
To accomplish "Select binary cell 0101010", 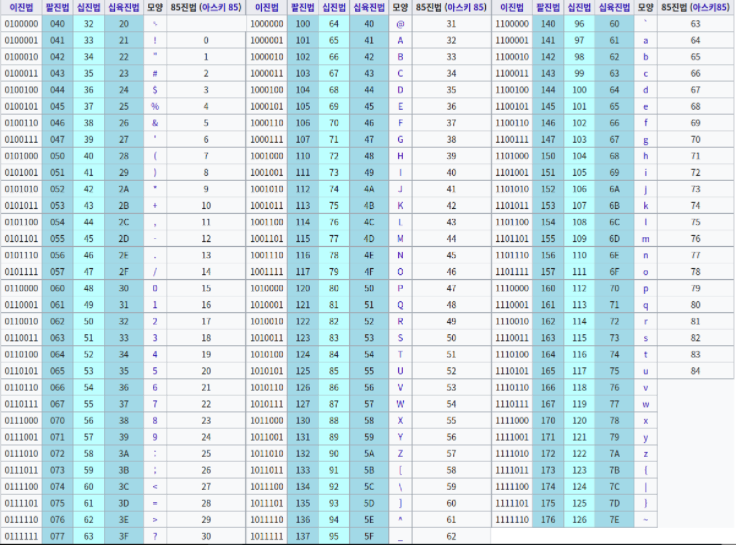I will coord(21,189).
